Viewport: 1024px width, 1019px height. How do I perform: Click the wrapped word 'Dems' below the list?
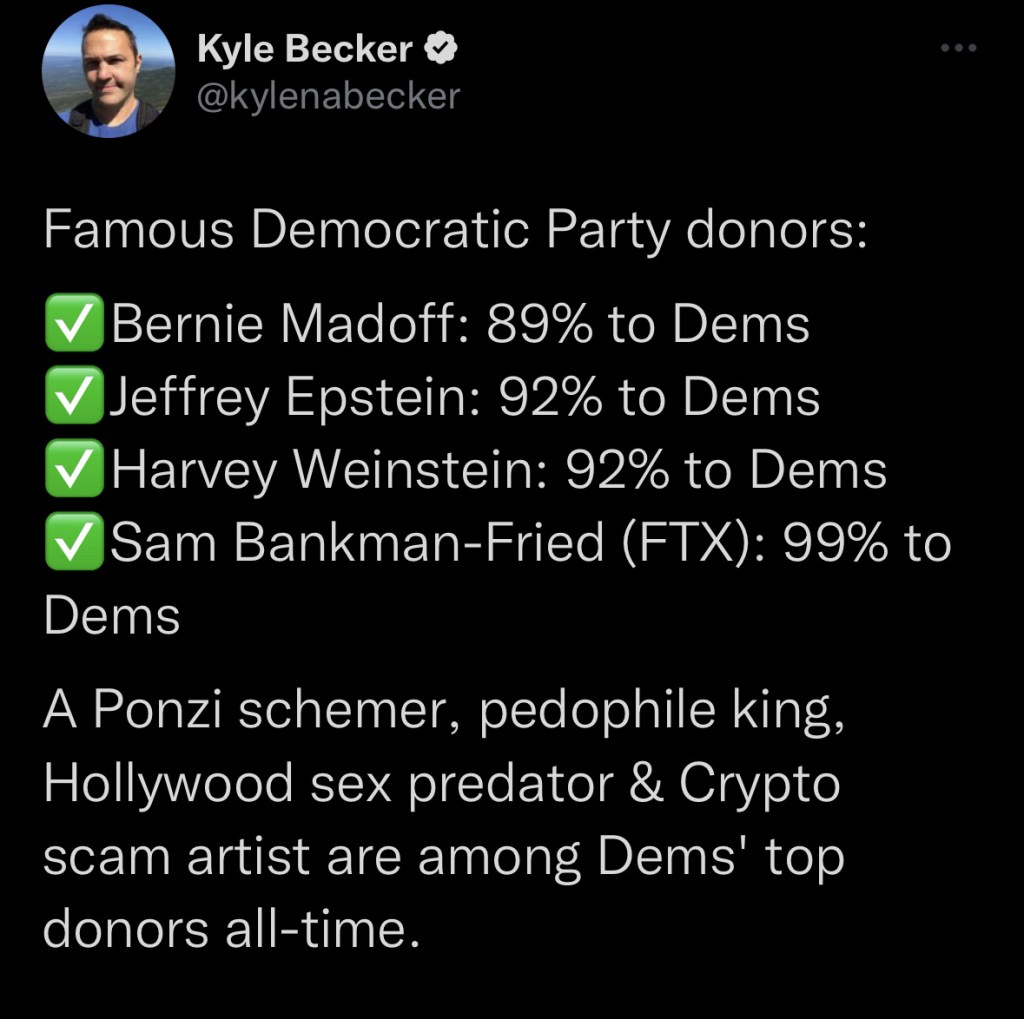tap(111, 616)
